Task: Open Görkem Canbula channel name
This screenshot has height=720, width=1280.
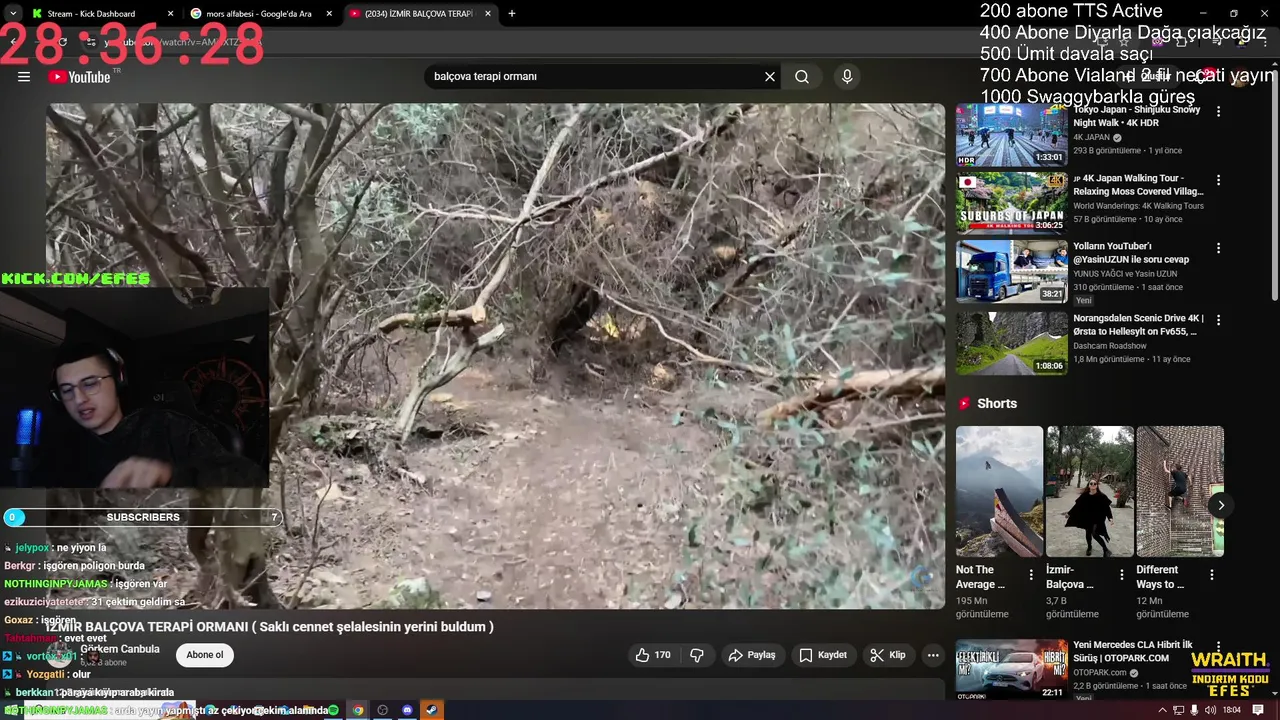Action: pyautogui.click(x=120, y=649)
